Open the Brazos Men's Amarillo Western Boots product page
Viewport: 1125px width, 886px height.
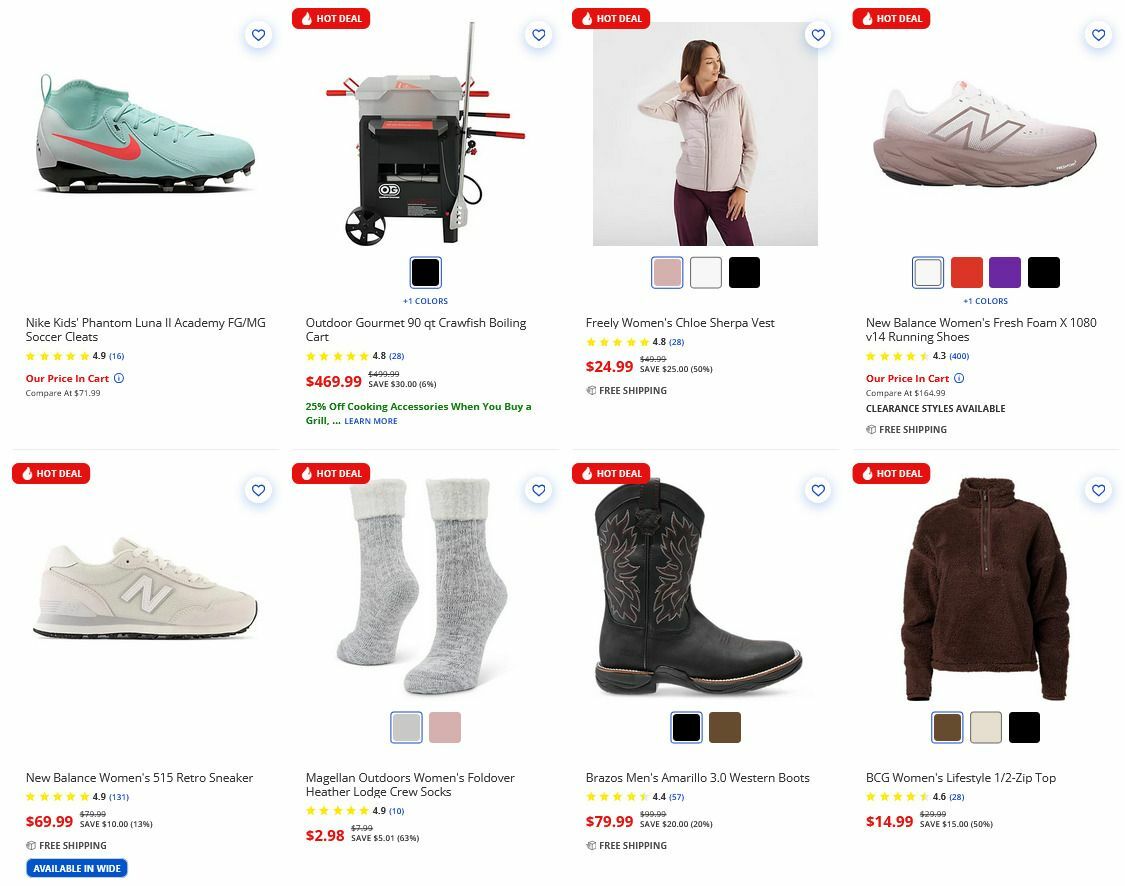(697, 777)
